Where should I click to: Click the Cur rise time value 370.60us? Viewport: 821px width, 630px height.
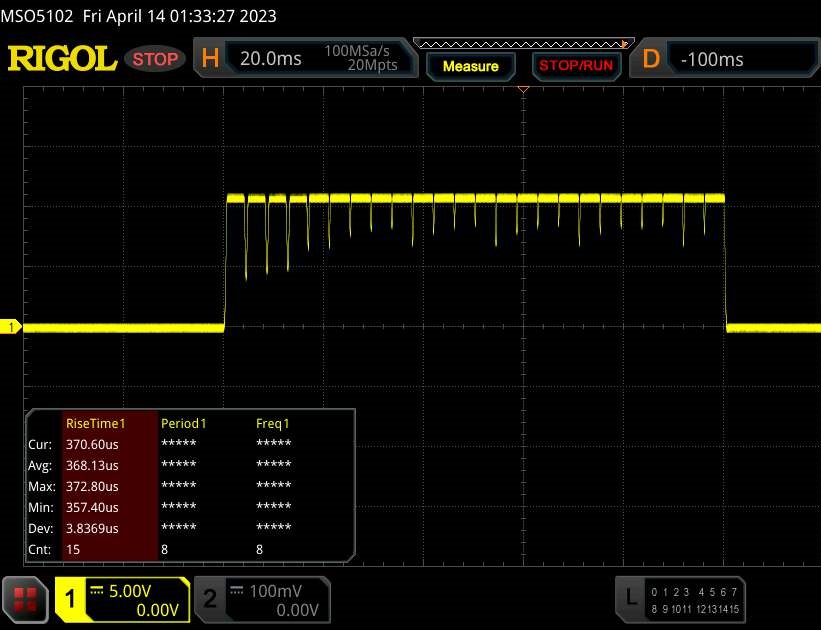pos(92,443)
